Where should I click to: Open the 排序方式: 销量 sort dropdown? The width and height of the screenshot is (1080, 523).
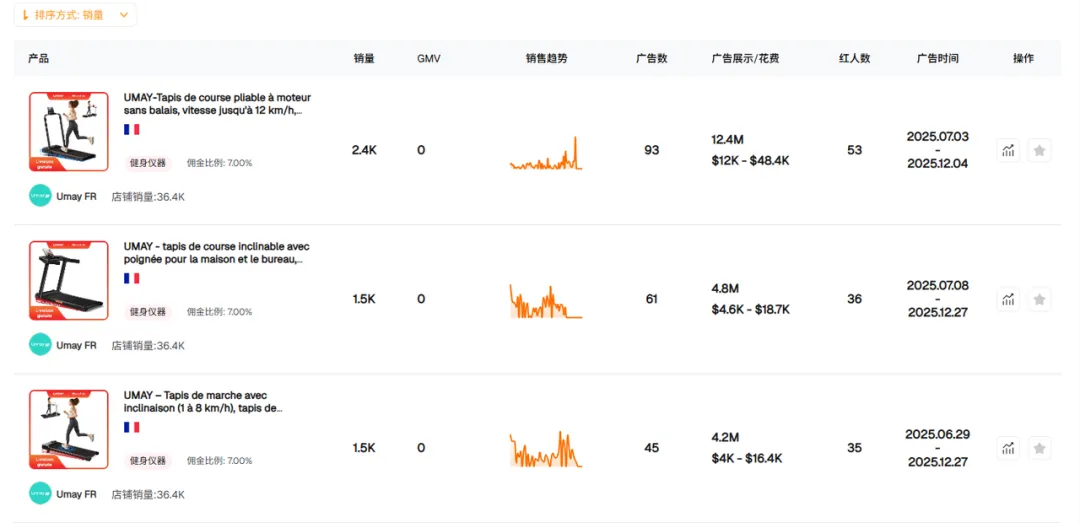[76, 15]
